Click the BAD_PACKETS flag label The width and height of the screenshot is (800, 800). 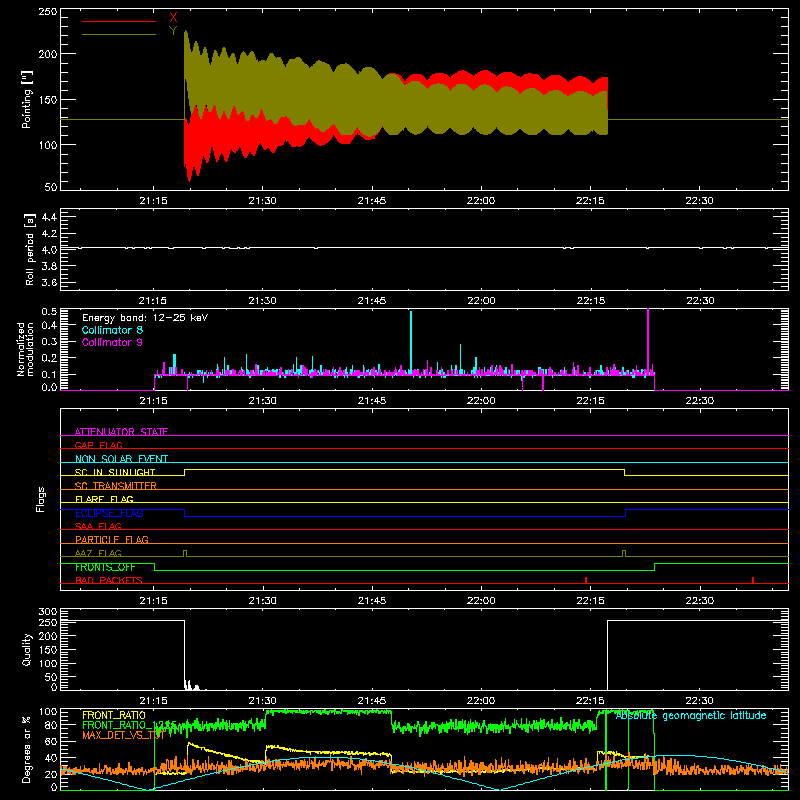109,580
